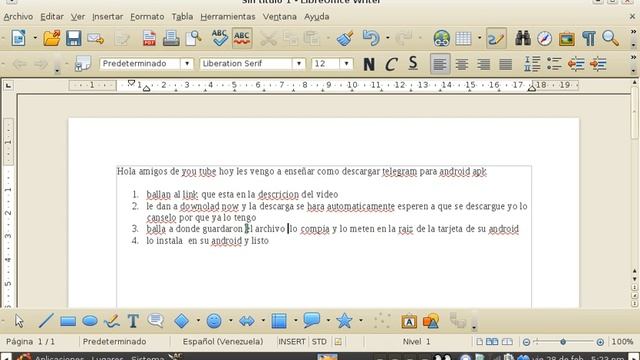640x360 pixels.
Task: Increase paragraph indent
Action: click(x=598, y=64)
